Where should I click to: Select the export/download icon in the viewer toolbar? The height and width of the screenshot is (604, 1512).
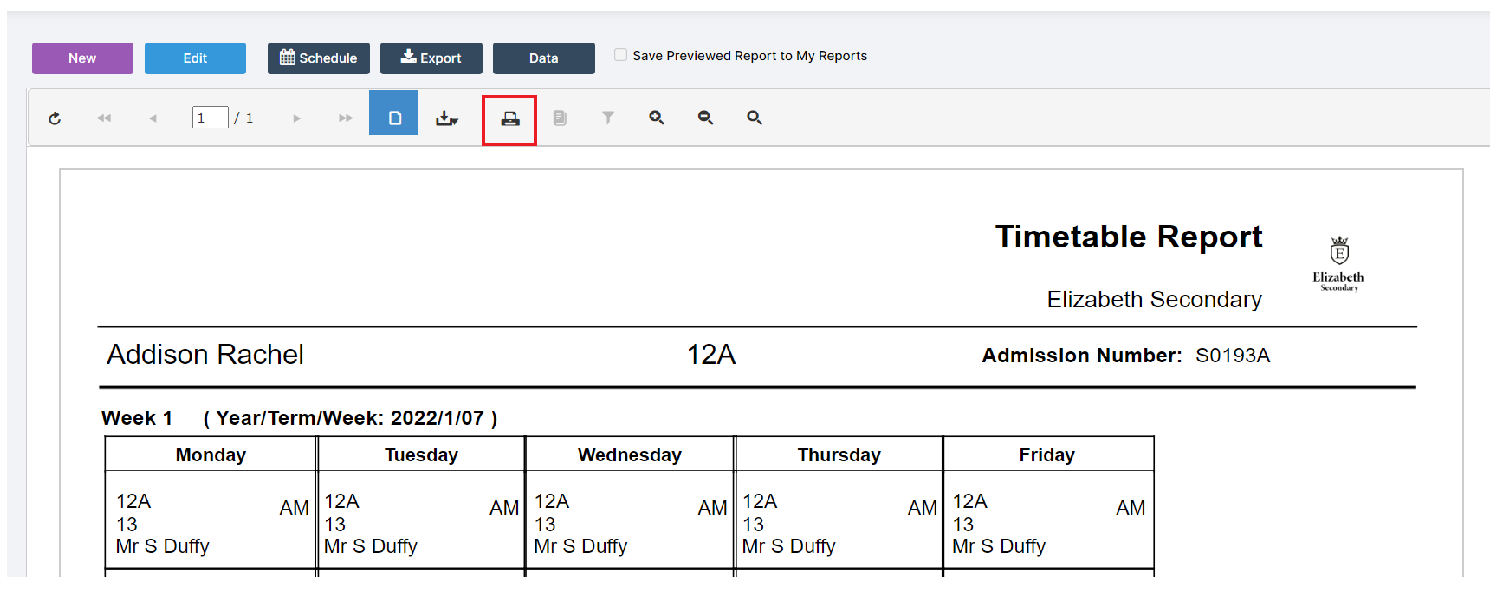click(447, 117)
